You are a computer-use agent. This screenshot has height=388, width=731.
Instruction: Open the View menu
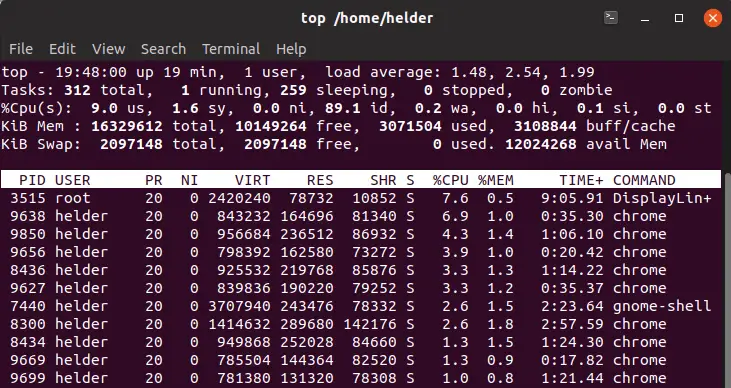click(x=109, y=49)
